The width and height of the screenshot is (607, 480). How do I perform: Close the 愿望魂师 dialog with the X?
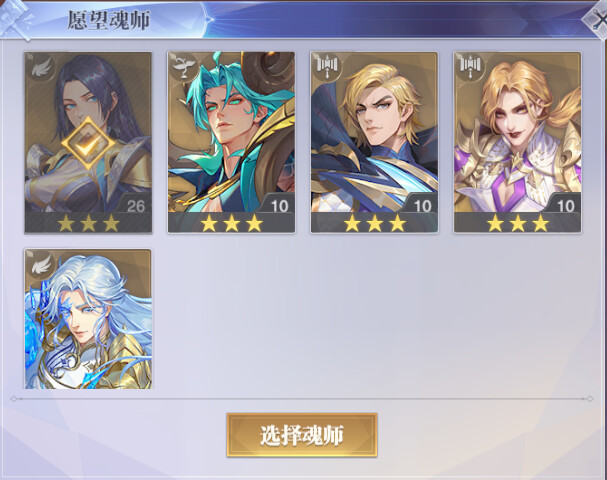(596, 20)
